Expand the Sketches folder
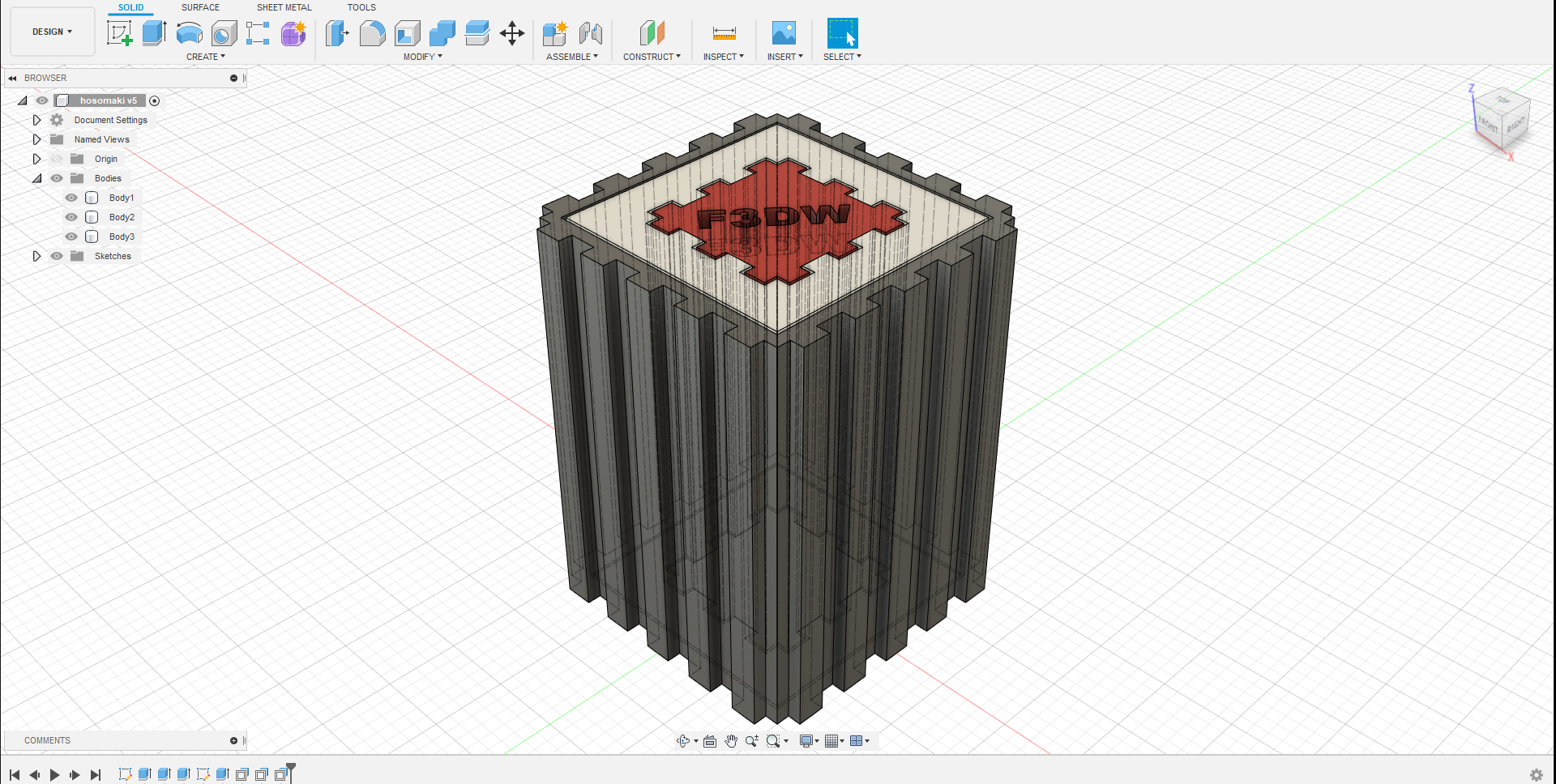 pyautogui.click(x=36, y=256)
